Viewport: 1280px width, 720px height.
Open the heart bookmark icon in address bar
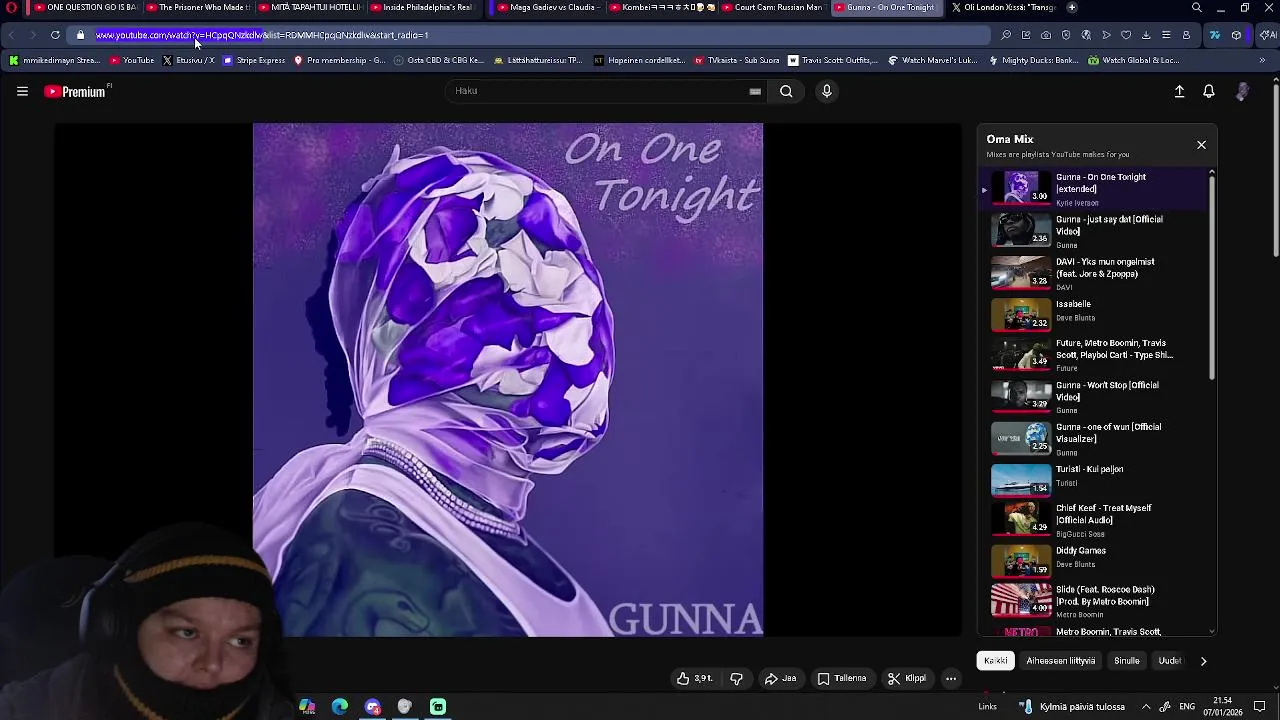(1126, 35)
